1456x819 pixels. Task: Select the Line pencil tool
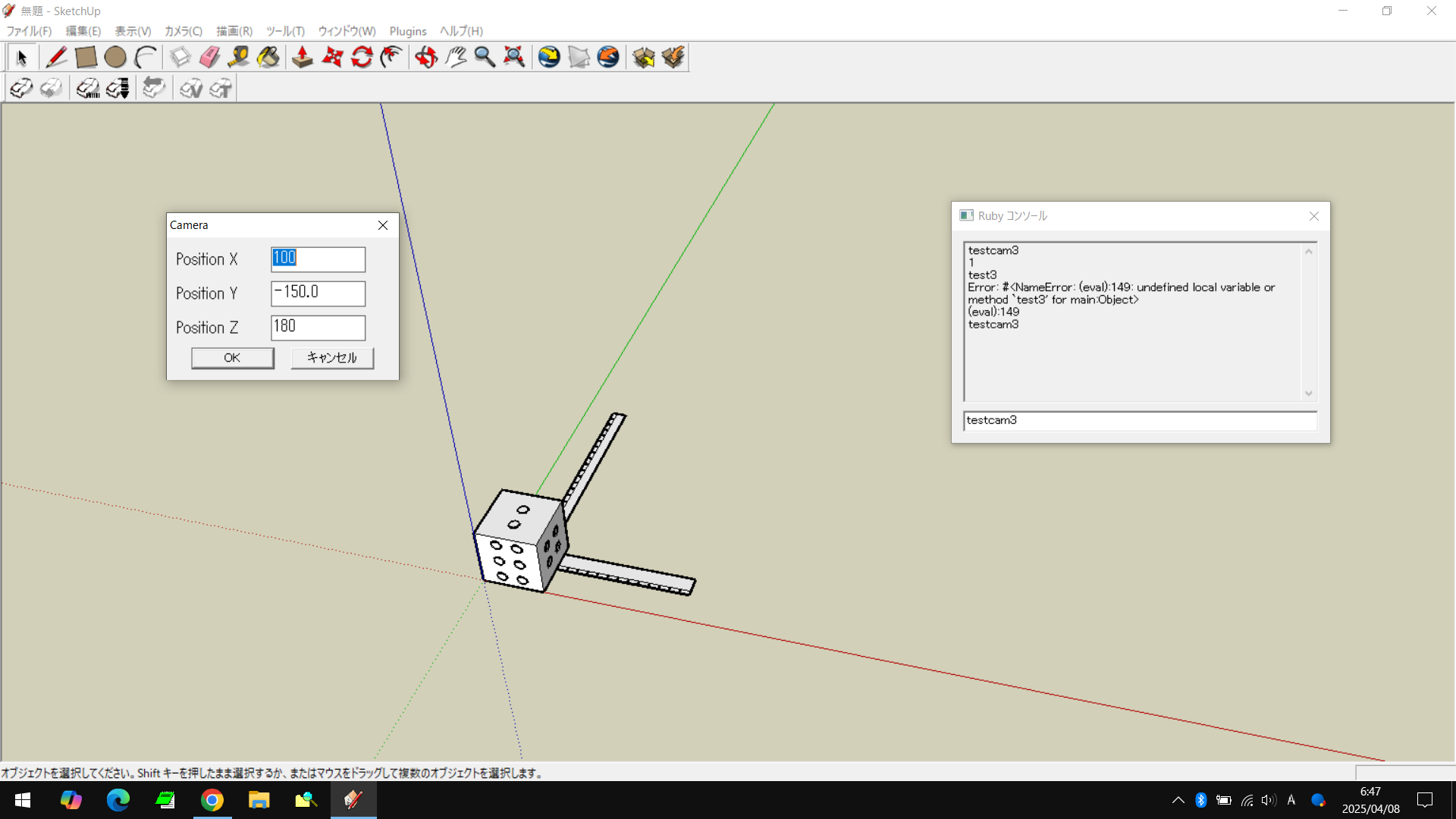click(x=56, y=57)
